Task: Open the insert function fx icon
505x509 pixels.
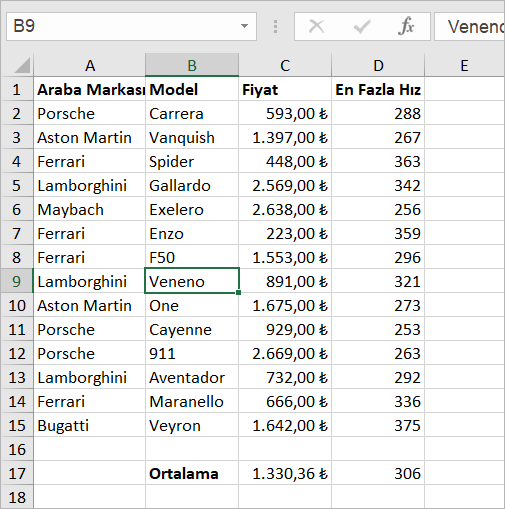Action: click(406, 26)
